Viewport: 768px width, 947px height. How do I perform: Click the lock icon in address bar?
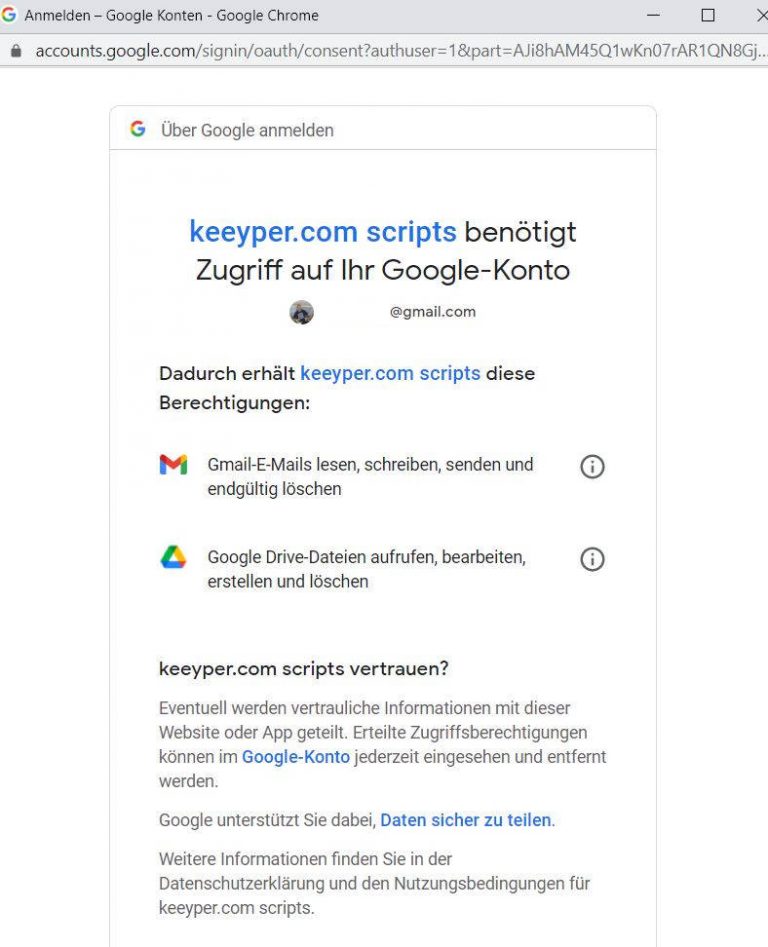pyautogui.click(x=15, y=50)
